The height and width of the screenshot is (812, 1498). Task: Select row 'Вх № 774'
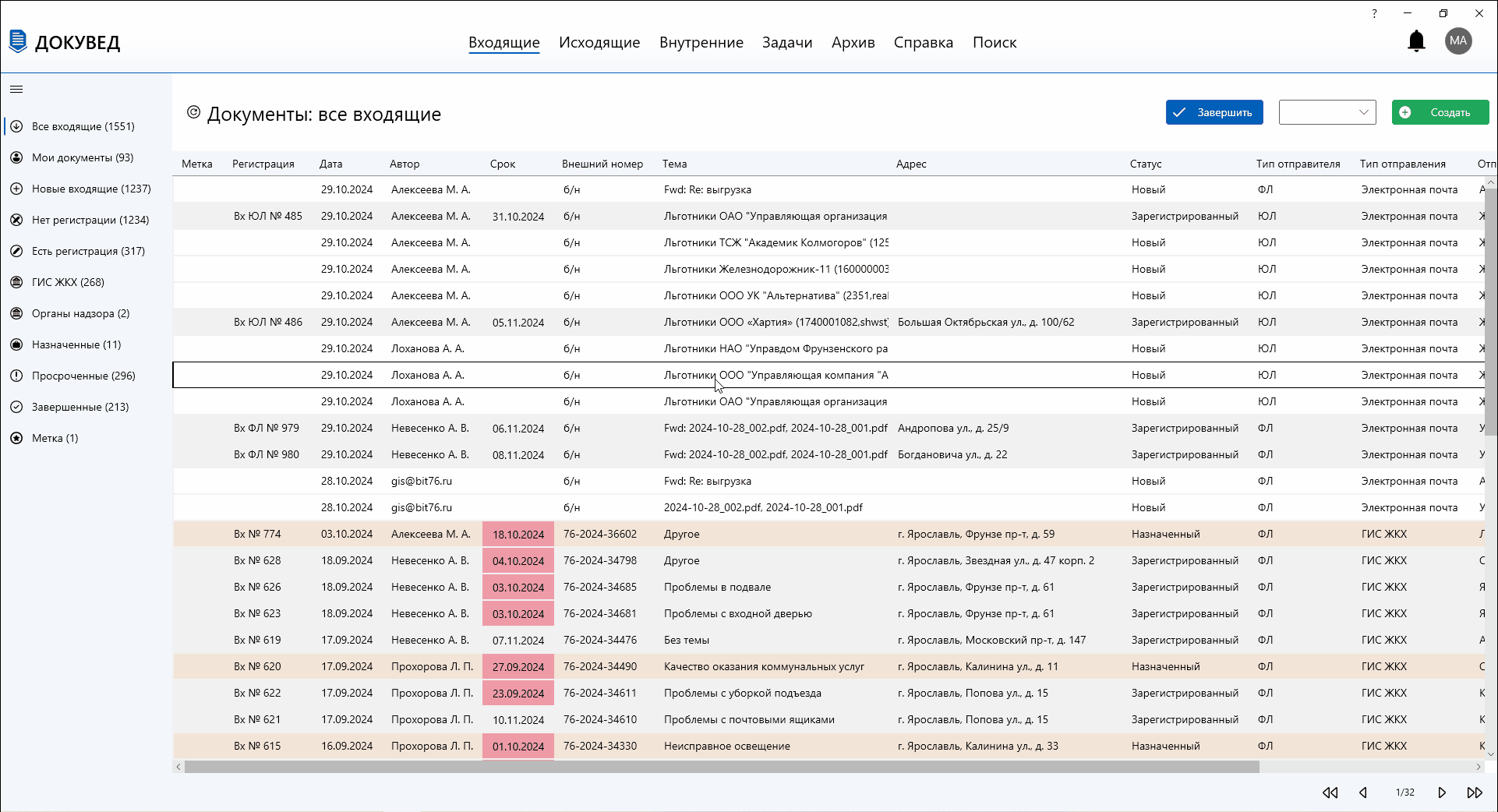(x=828, y=534)
